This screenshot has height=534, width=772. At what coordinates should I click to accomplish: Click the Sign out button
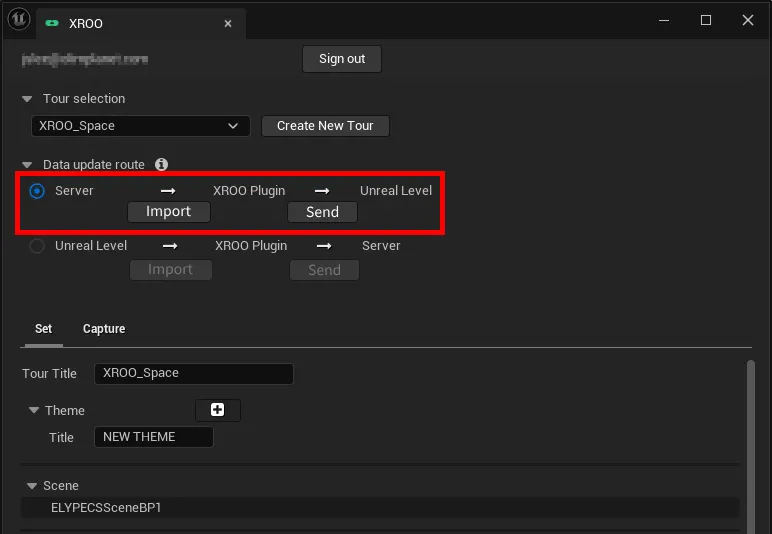click(x=342, y=59)
